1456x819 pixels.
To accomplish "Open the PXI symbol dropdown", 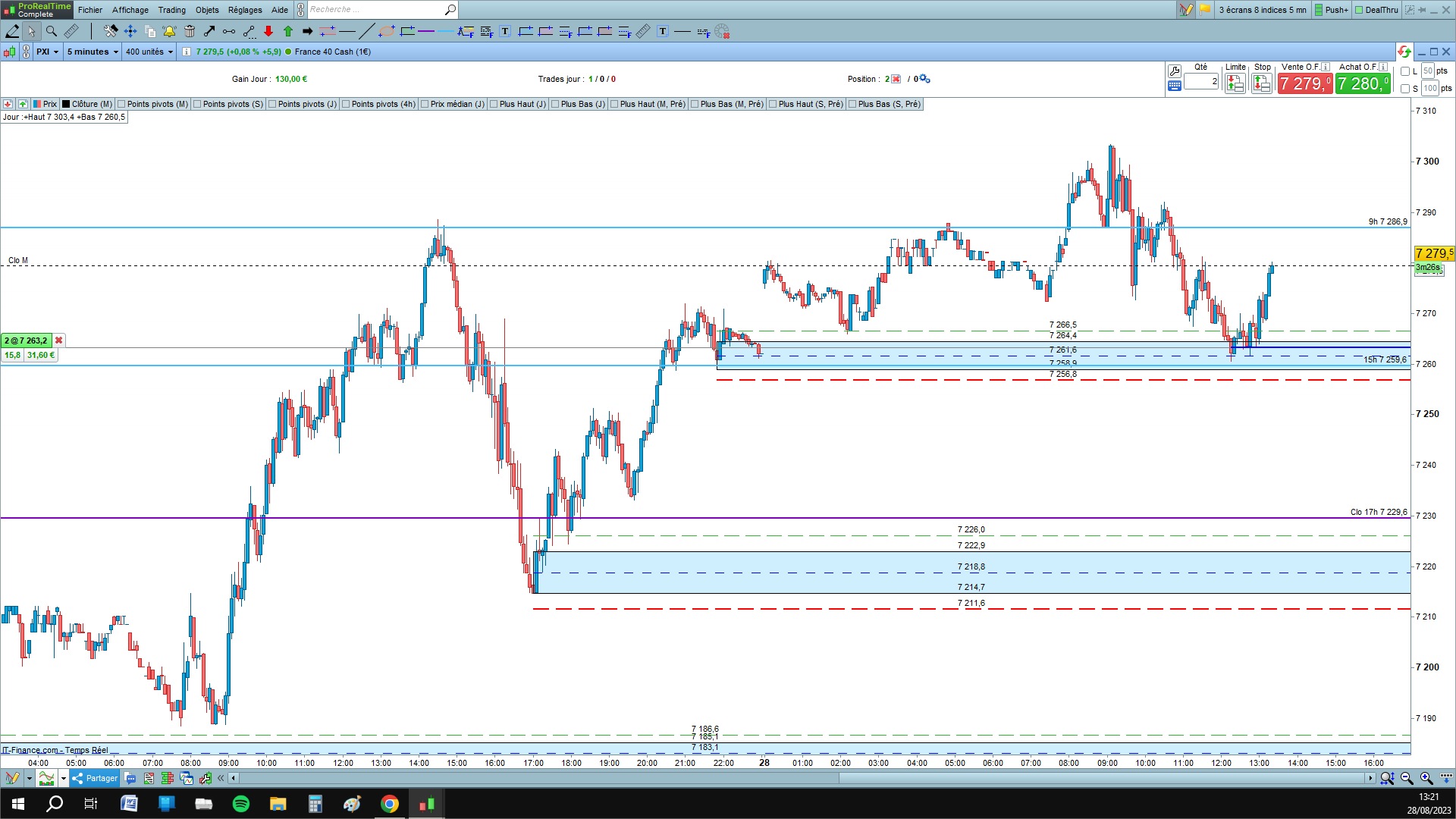I will (x=47, y=52).
